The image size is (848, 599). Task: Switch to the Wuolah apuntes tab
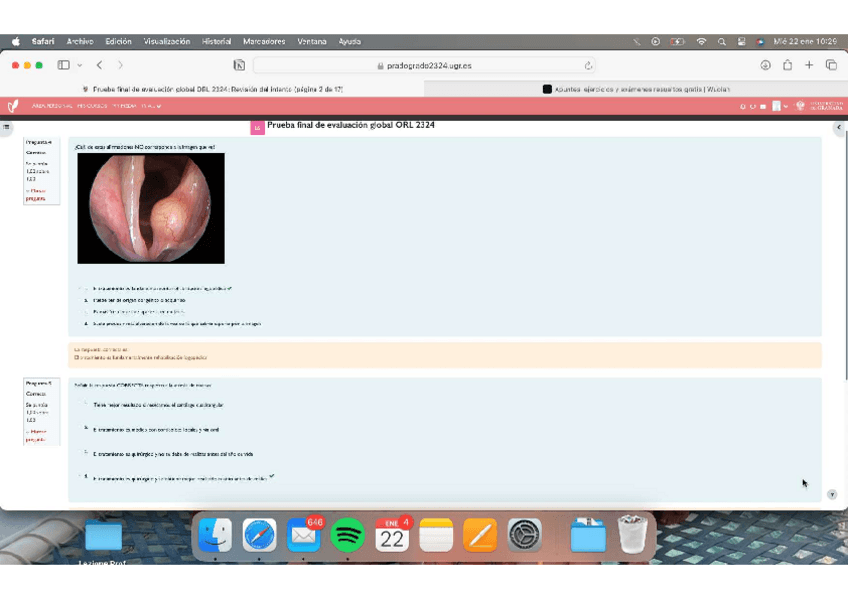pyautogui.click(x=635, y=89)
